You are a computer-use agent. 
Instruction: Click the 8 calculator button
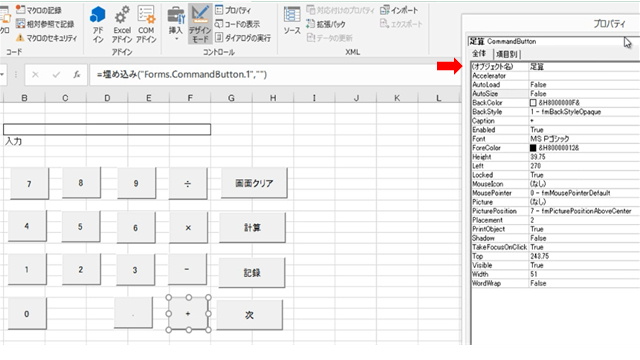[81, 183]
